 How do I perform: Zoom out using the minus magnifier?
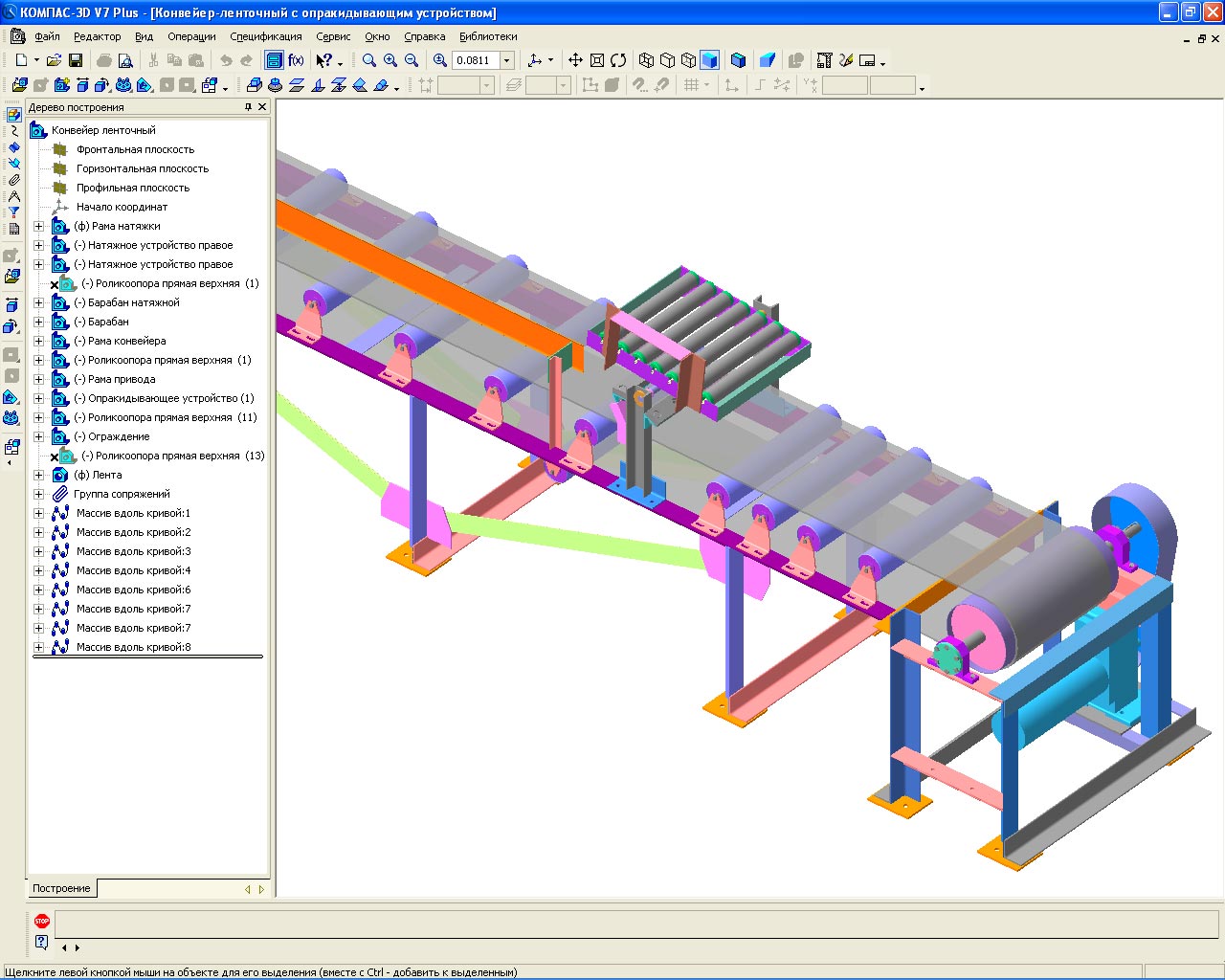[412, 60]
